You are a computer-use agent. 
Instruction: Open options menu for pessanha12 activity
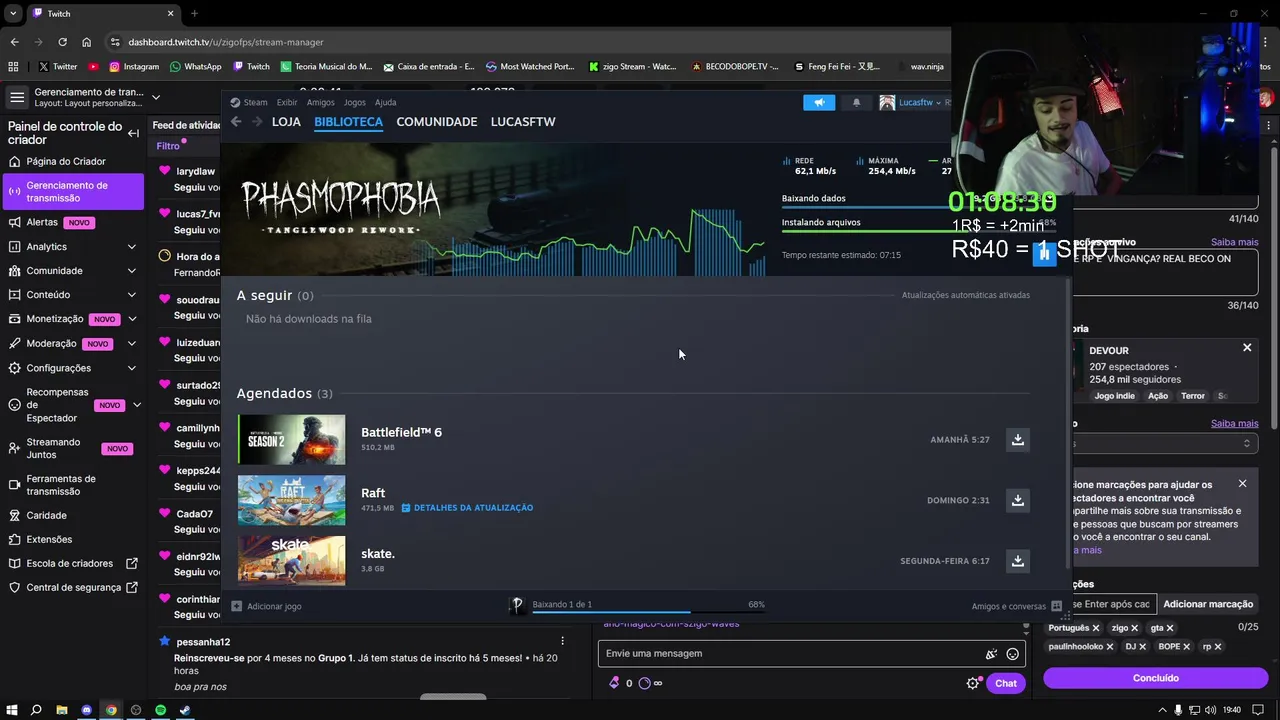click(x=562, y=641)
